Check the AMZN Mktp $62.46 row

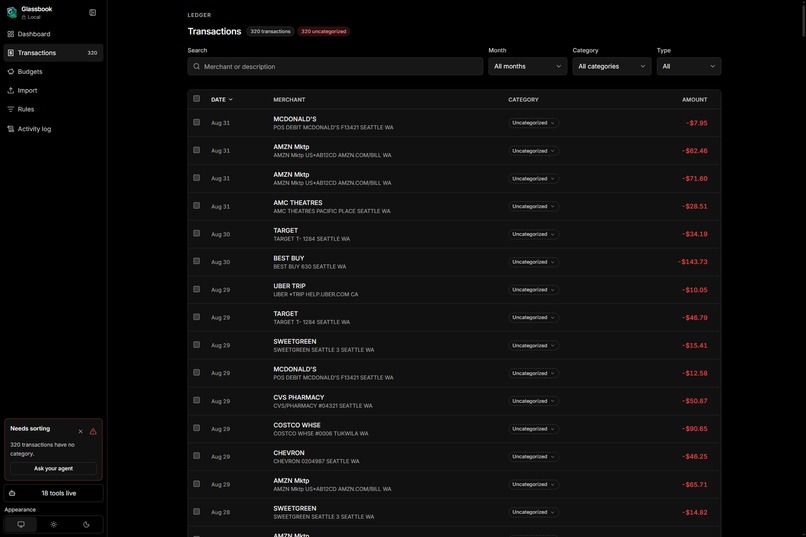click(x=196, y=150)
